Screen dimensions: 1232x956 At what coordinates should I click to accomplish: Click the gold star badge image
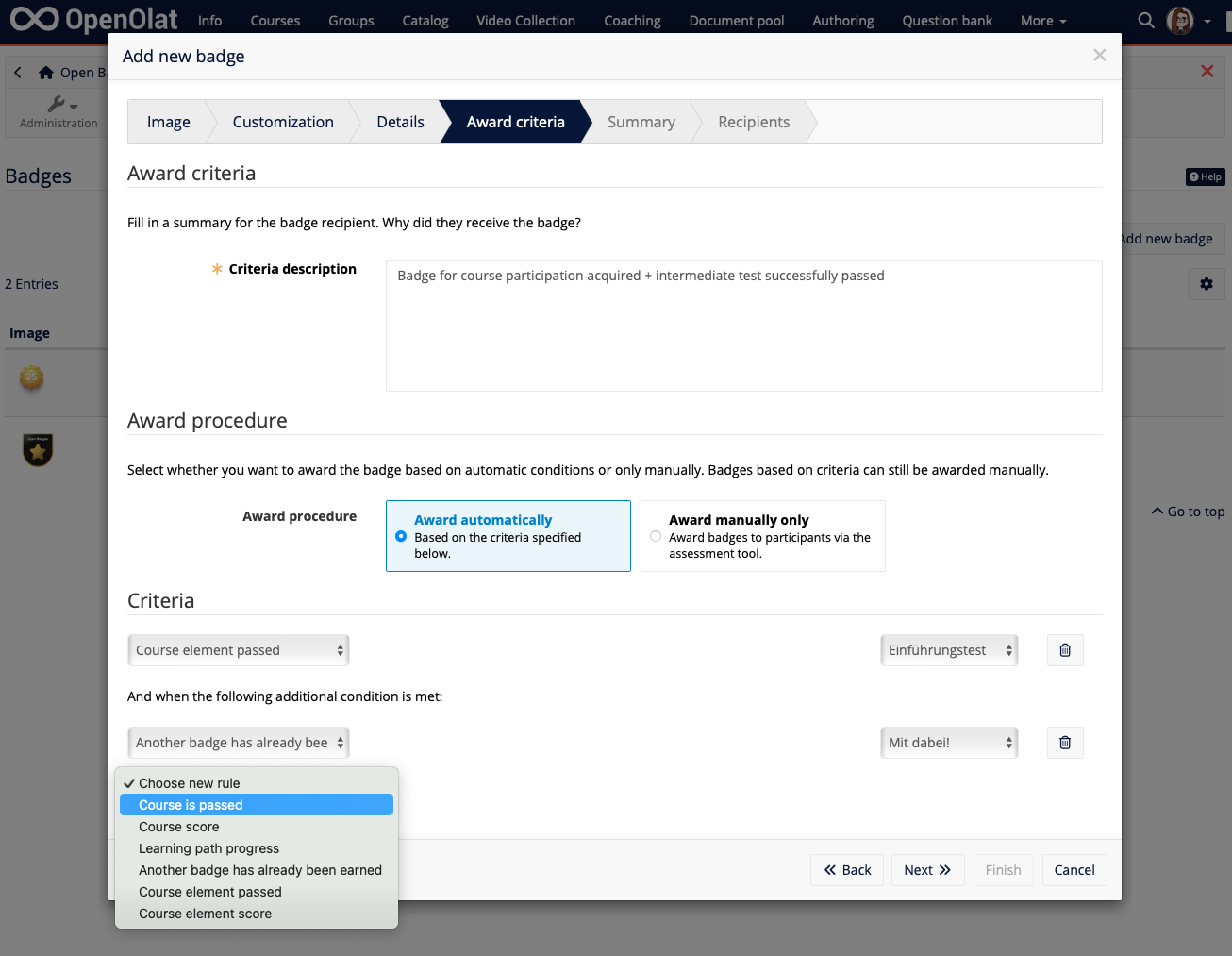pos(38,450)
